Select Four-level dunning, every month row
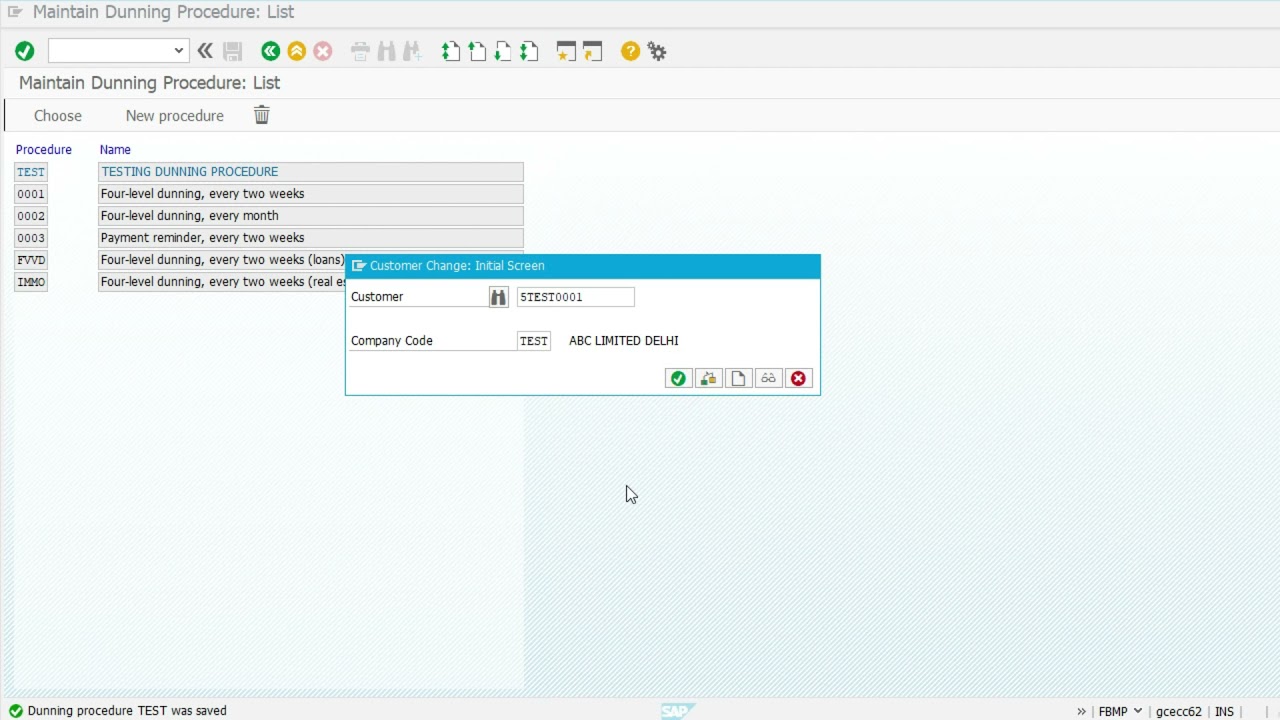This screenshot has height=720, width=1280. tap(311, 216)
